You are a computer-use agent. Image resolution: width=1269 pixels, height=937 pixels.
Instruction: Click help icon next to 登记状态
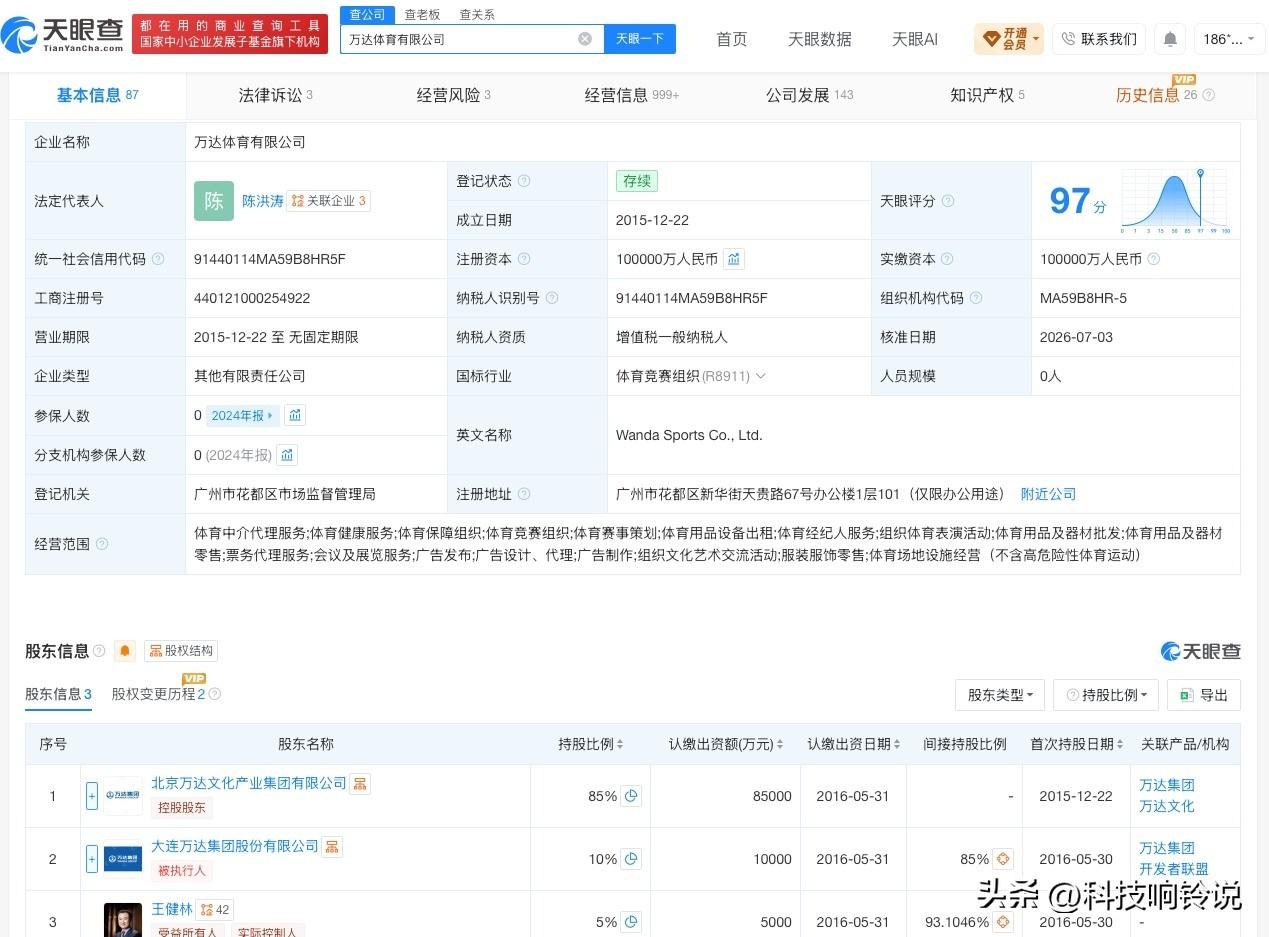point(524,181)
